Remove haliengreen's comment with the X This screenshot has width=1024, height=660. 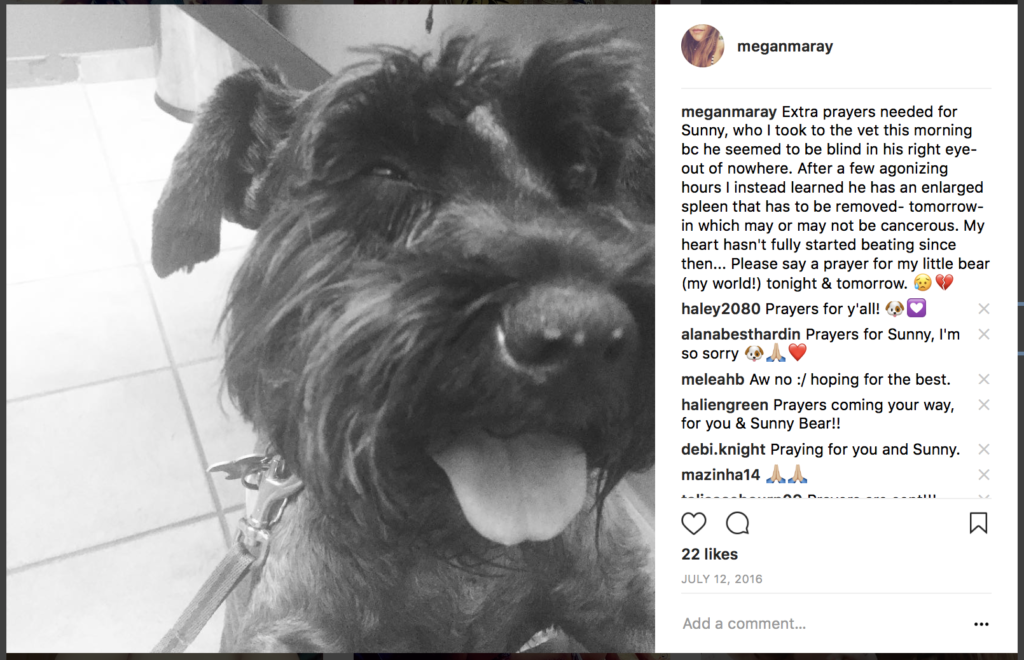coord(984,405)
